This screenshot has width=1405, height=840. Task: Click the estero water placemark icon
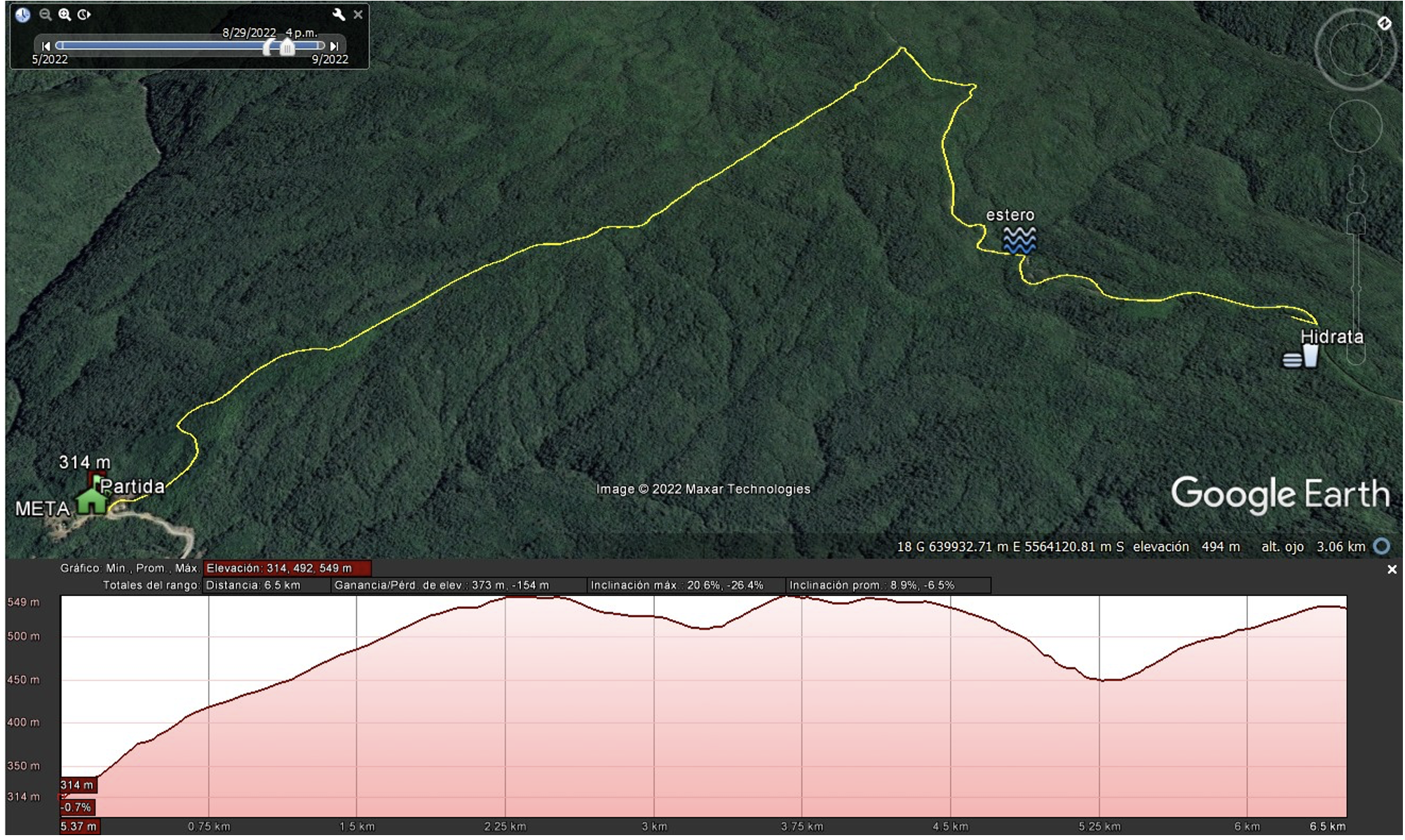click(1019, 240)
